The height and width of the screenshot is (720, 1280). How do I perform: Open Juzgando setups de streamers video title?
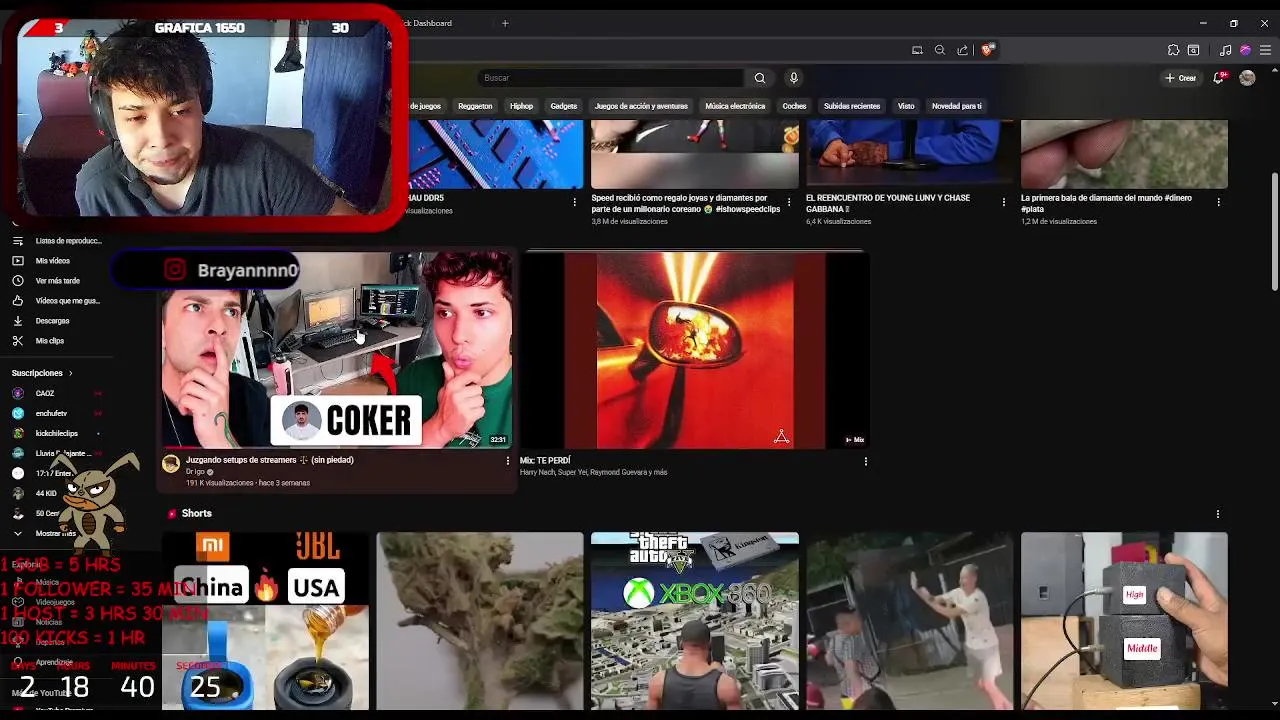[x=270, y=460]
